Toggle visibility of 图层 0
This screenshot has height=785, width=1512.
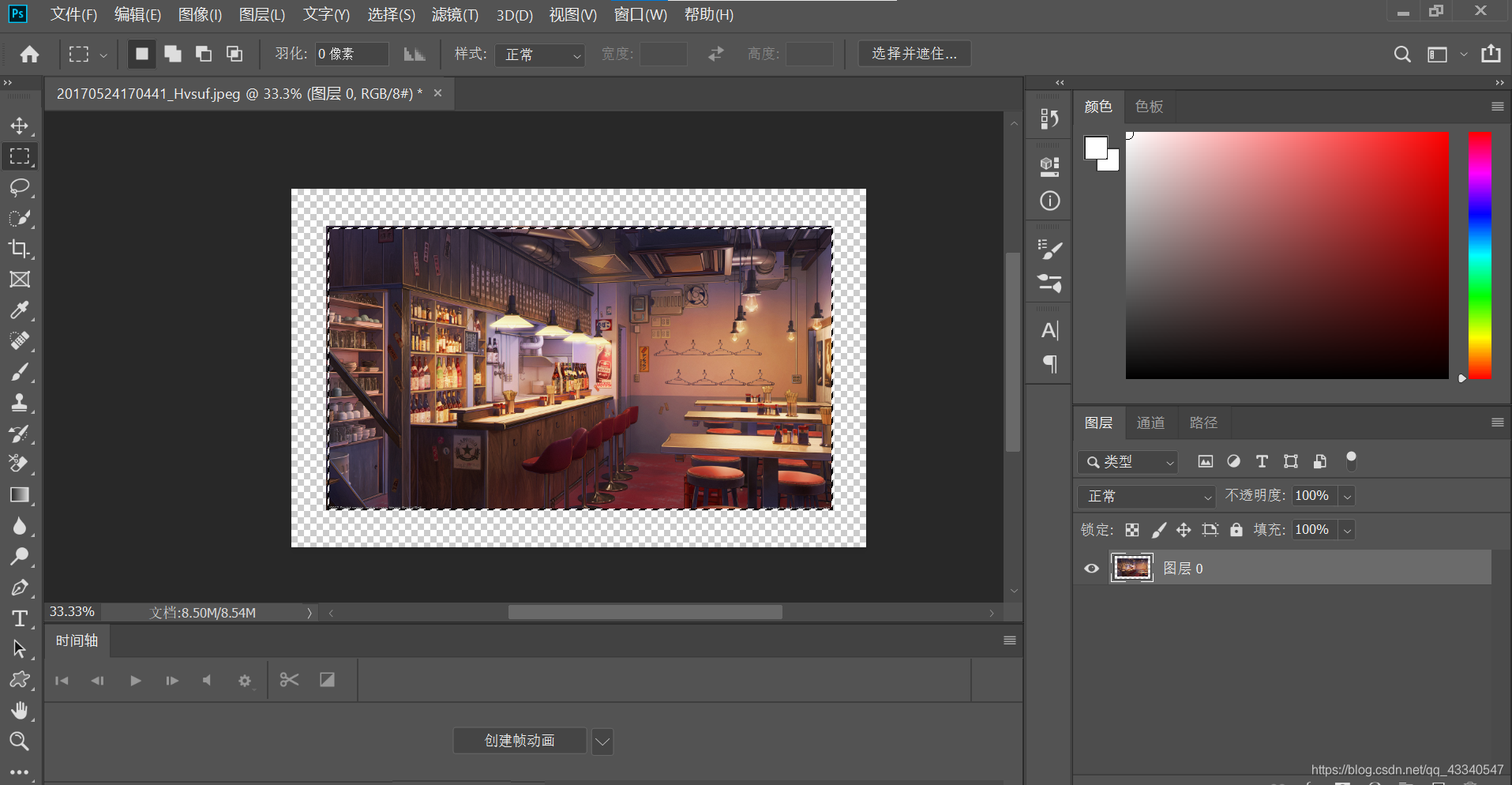1091,569
